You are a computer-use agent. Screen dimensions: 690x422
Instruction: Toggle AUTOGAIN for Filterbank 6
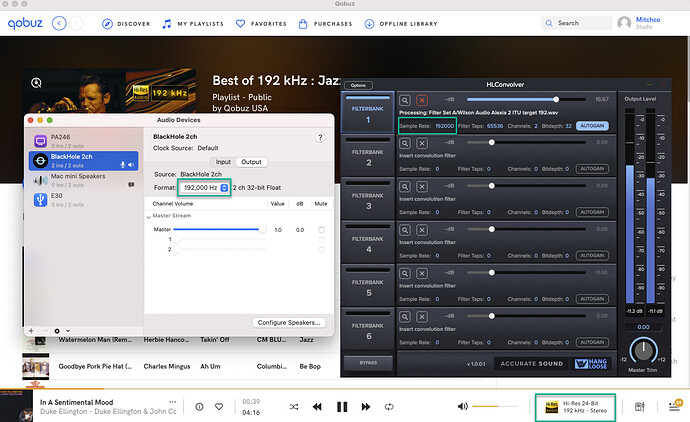[592, 342]
